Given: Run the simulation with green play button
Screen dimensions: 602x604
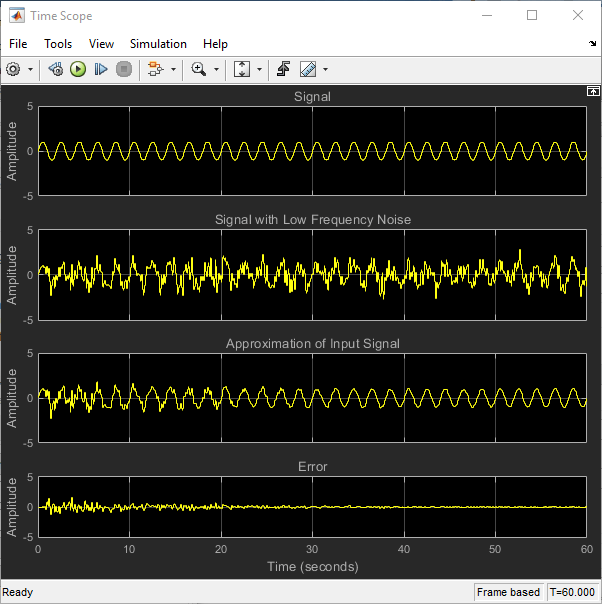Looking at the screenshot, I should coord(78,70).
